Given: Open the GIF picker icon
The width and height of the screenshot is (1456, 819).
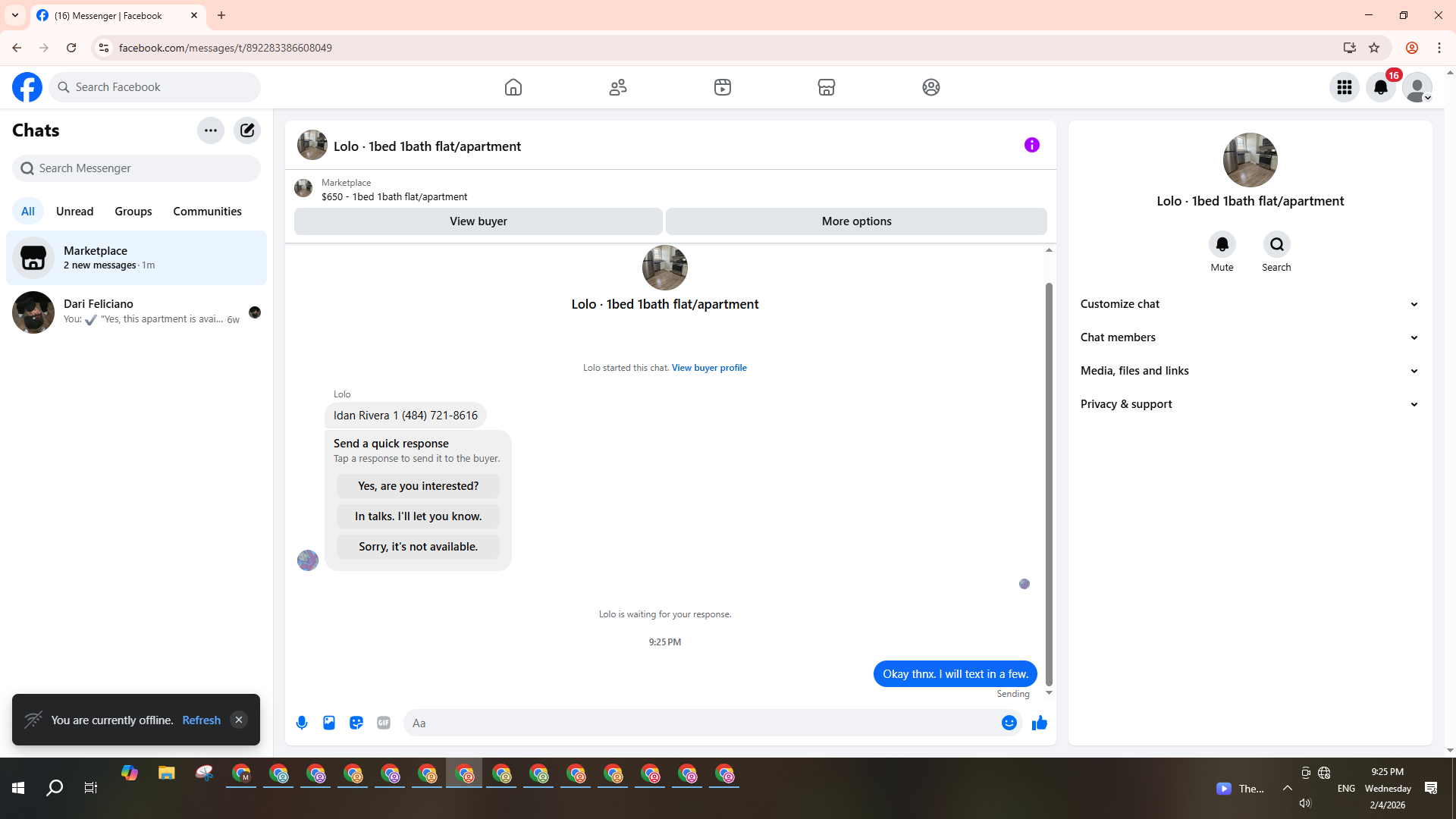Looking at the screenshot, I should click(x=384, y=723).
